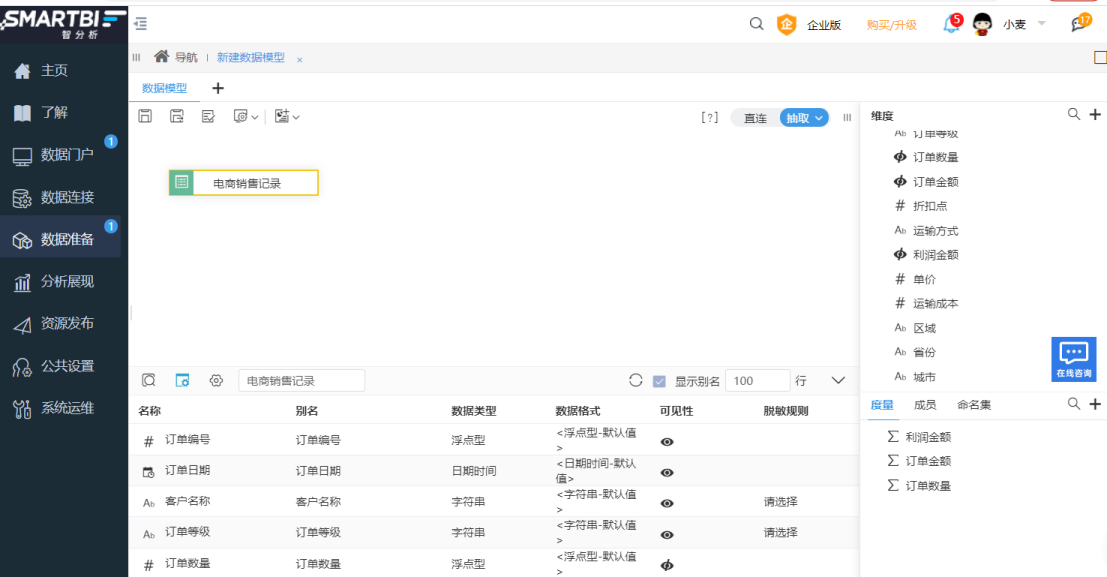1107x577 pixels.
Task: Toggle hidden icon on 订单金额 dimension
Action: [900, 182]
